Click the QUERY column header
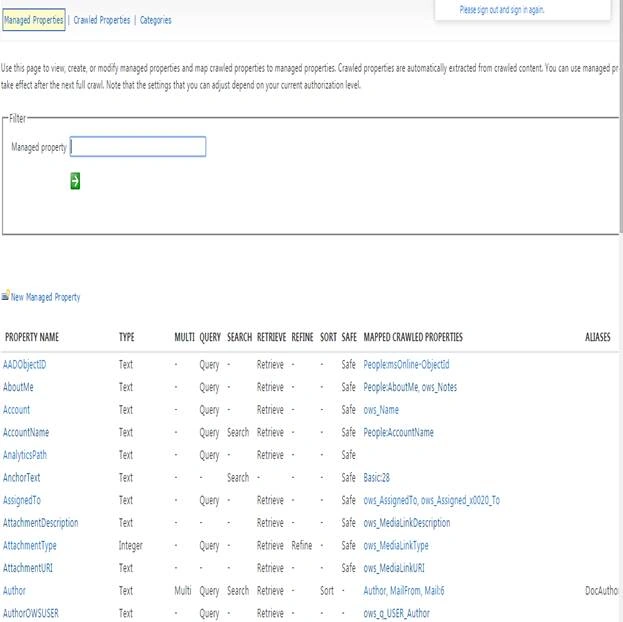The width and height of the screenshot is (623, 622). (210, 337)
